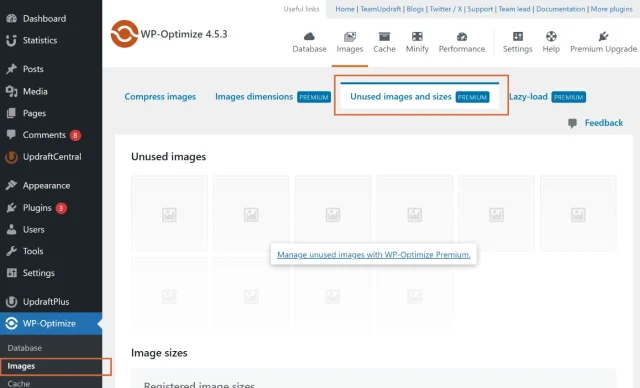This screenshot has height=388, width=640.
Task: Open the Settings tab sliders icon
Action: [x=518, y=36]
